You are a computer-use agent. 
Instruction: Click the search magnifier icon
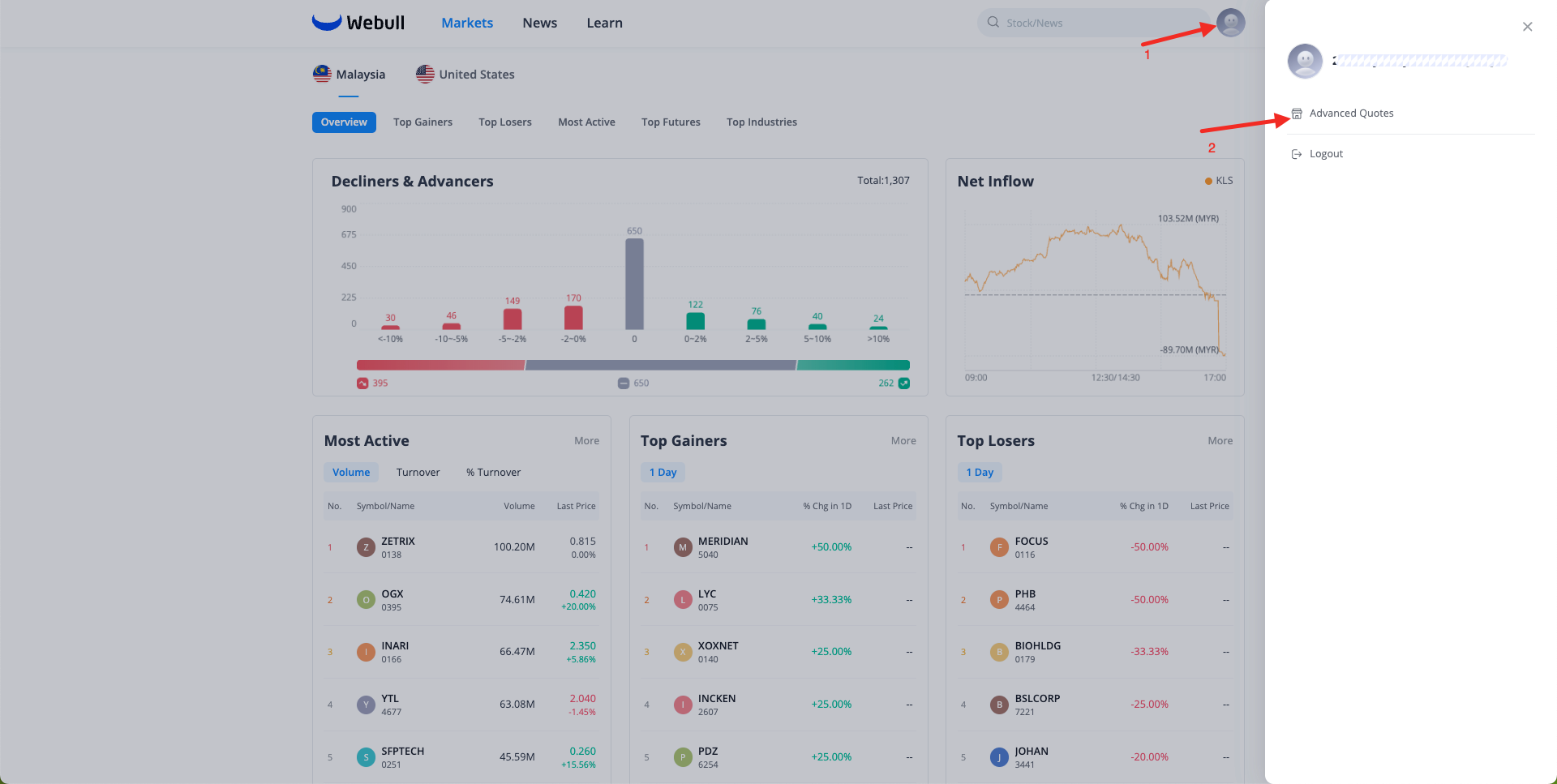993,23
